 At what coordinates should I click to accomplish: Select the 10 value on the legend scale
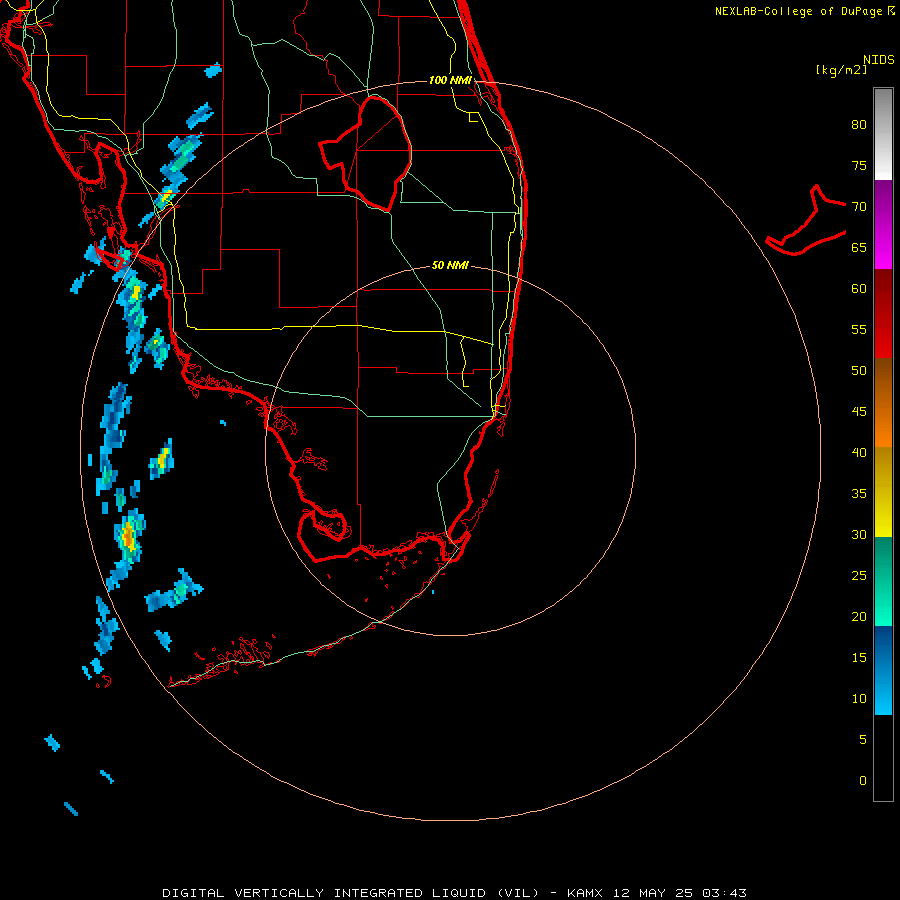coord(859,699)
